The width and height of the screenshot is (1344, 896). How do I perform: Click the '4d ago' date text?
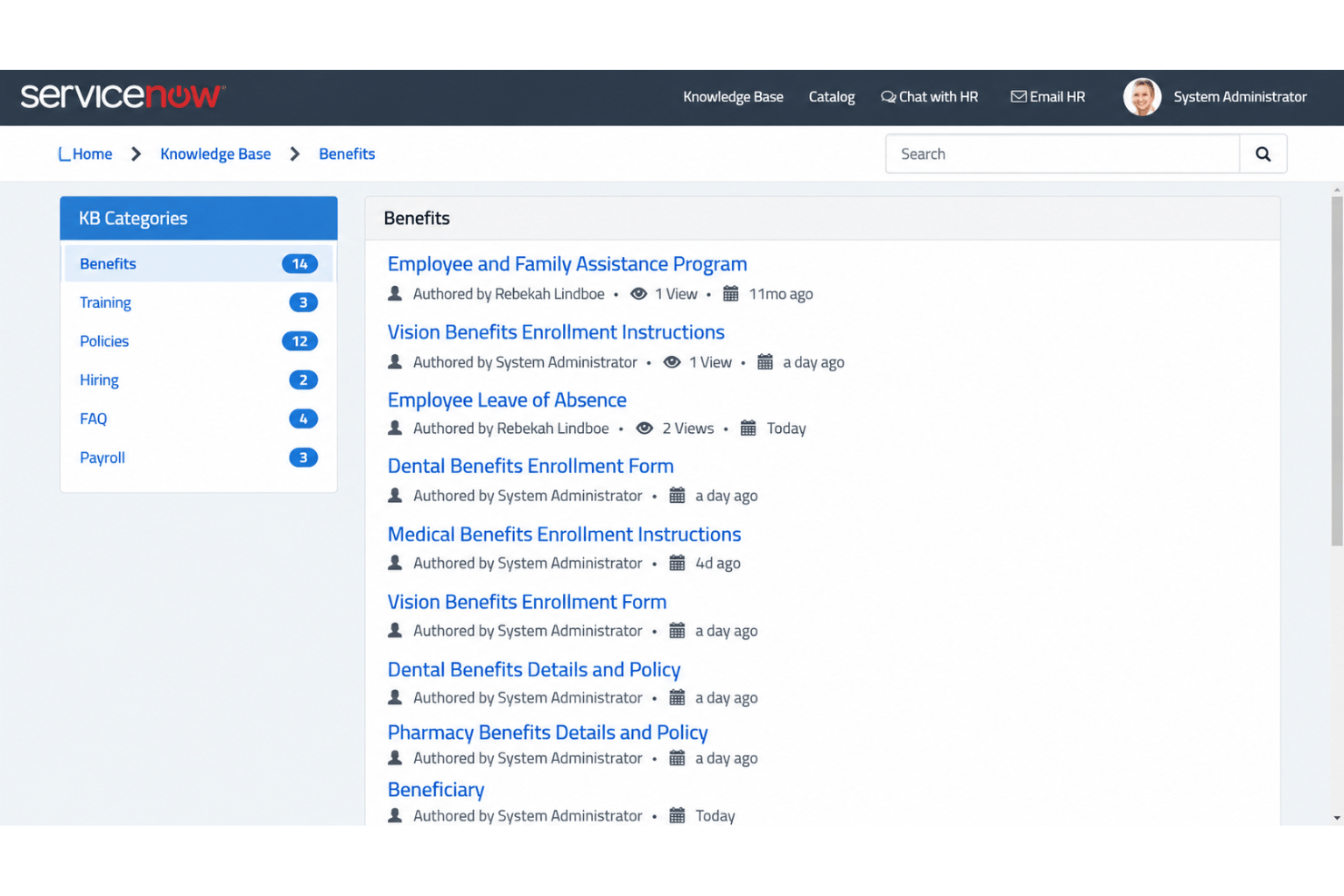pos(718,564)
